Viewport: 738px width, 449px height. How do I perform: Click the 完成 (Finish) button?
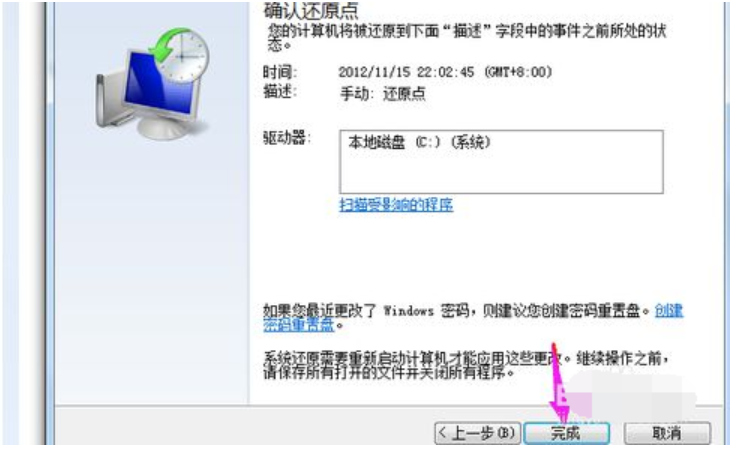tap(566, 433)
